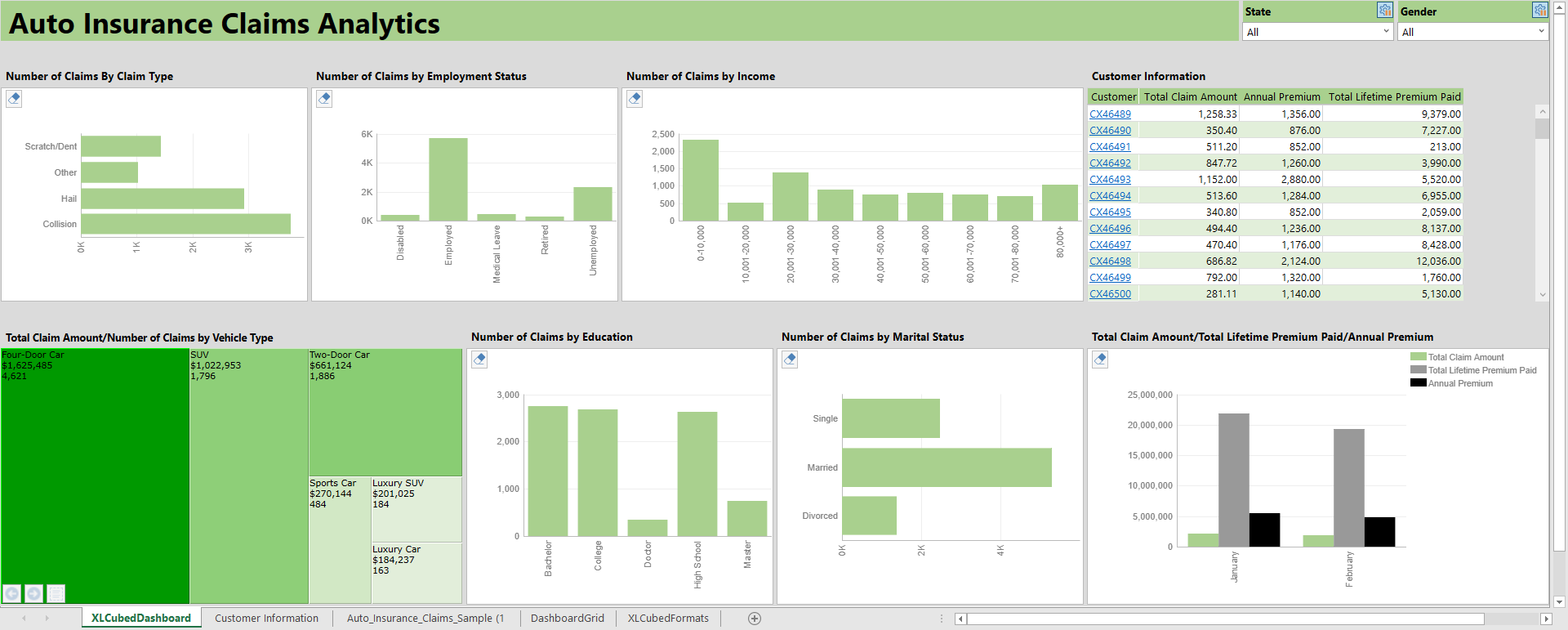Expand the State dropdown
This screenshot has height=630, width=1568.
tap(1386, 32)
